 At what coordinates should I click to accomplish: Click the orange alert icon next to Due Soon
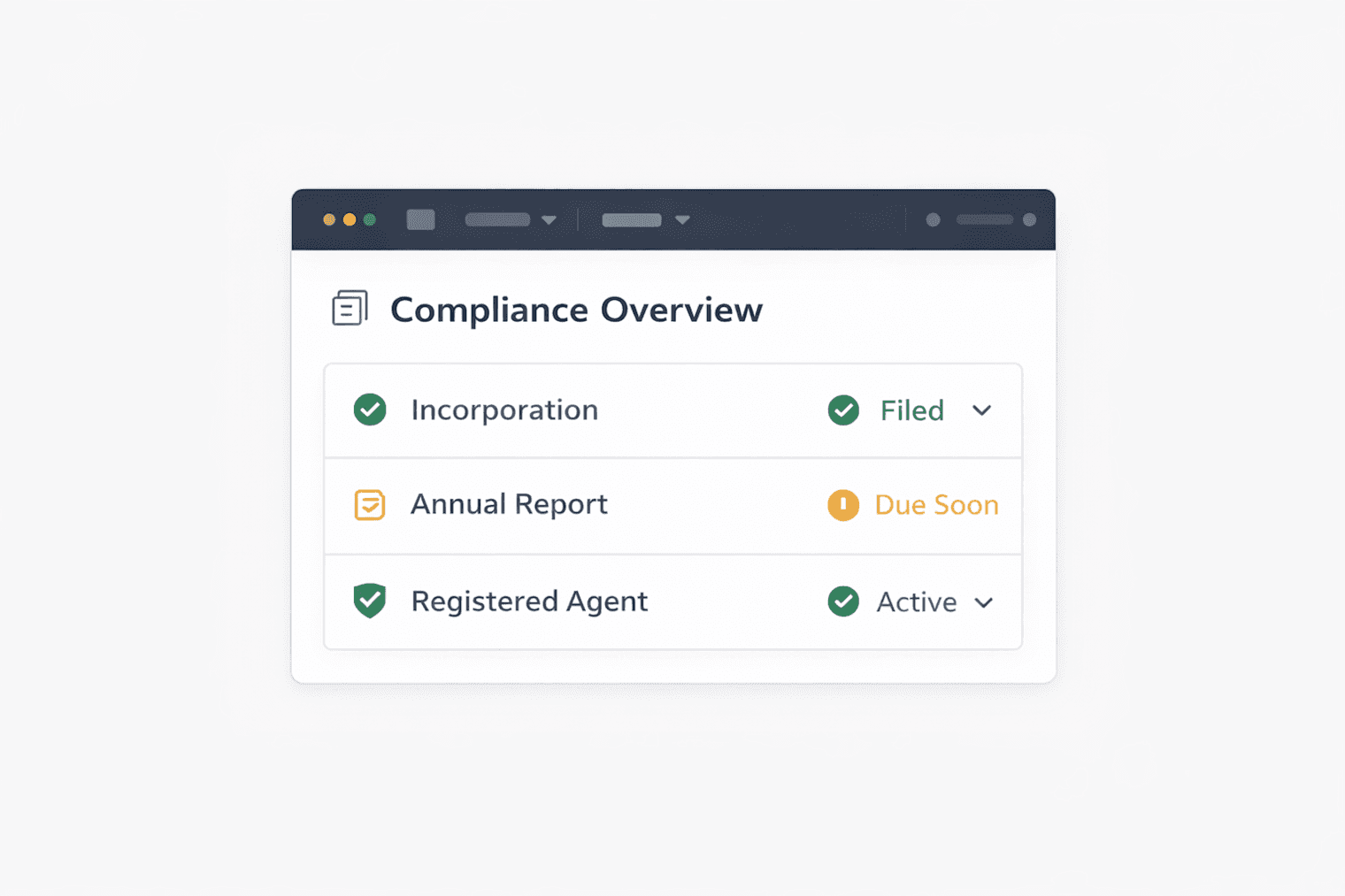843,505
